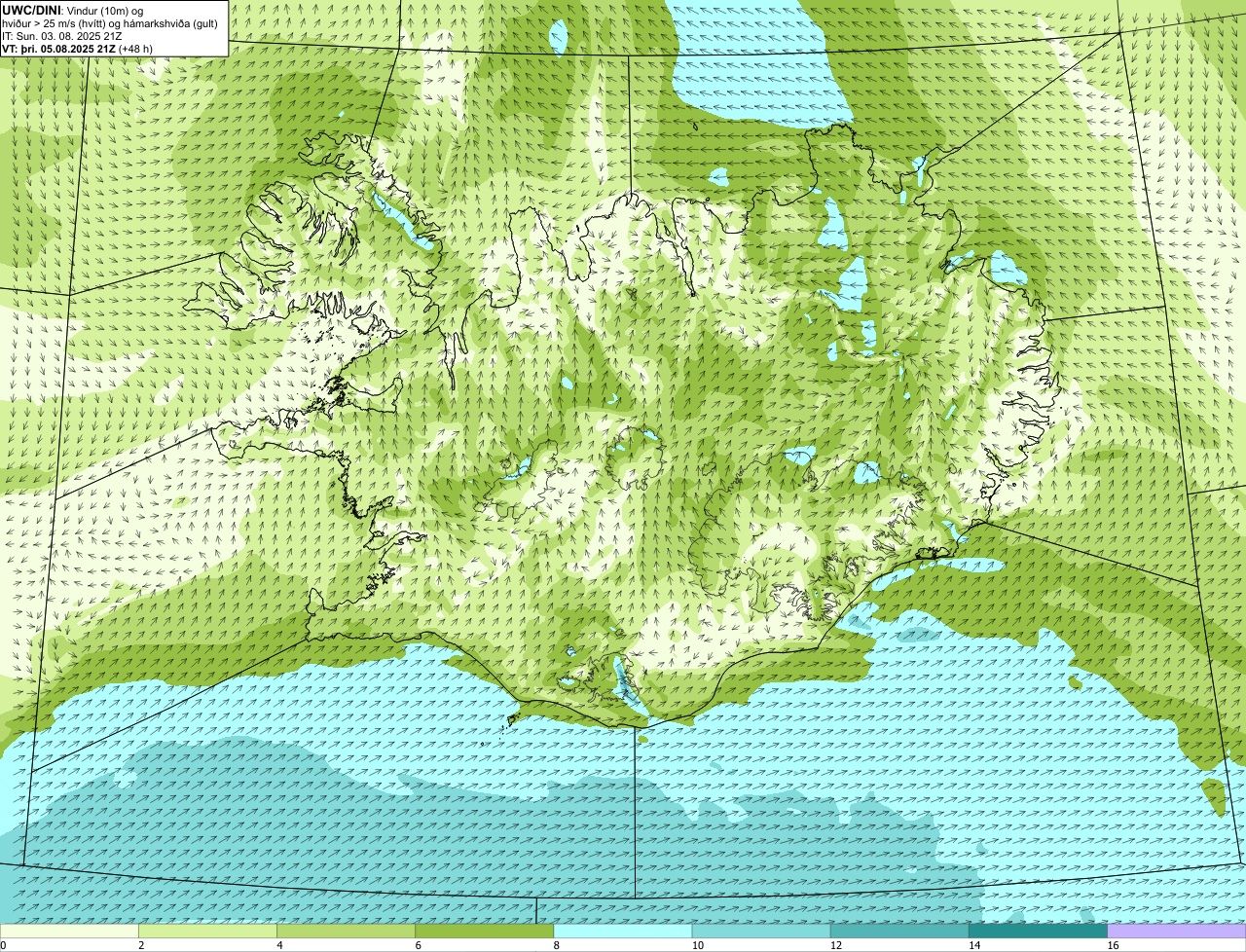1246x952 pixels.
Task: Click the "2" scale label
Action: (141, 945)
